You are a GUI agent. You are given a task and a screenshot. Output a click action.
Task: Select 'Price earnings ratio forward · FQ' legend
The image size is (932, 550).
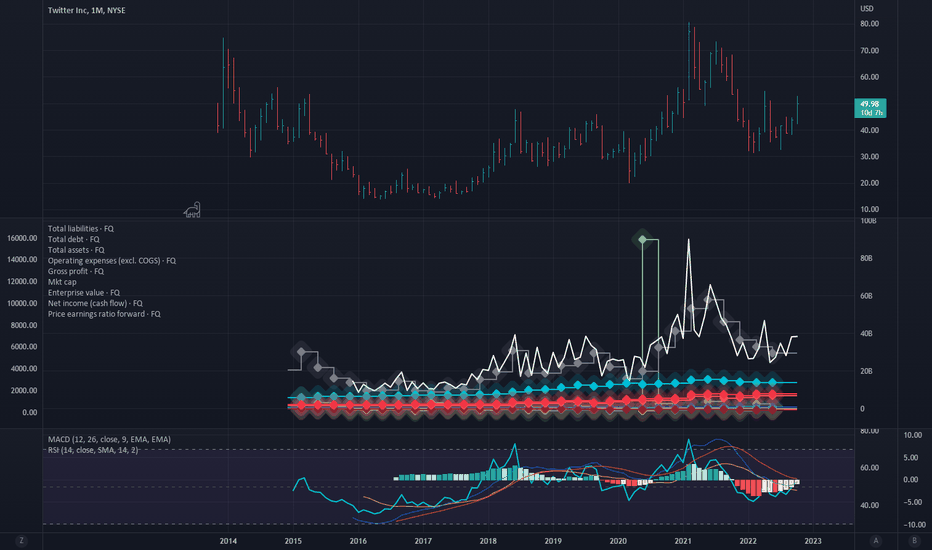click(104, 314)
